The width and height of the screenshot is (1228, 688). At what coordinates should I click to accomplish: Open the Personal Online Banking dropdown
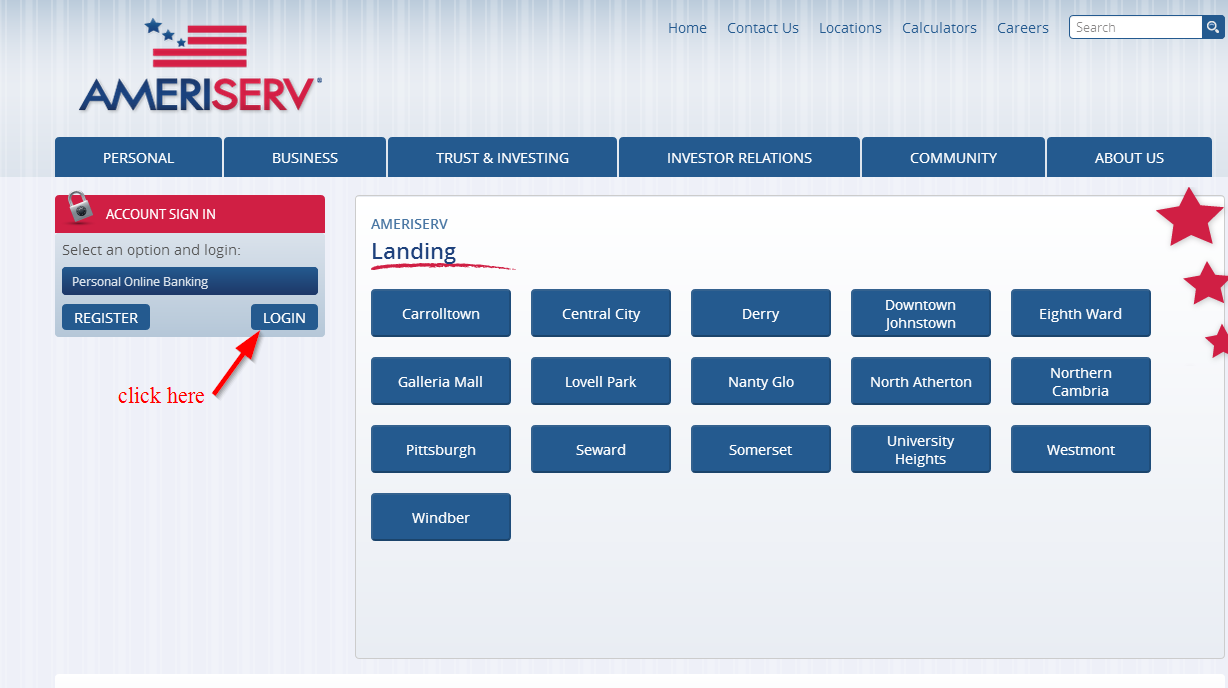[x=190, y=281]
